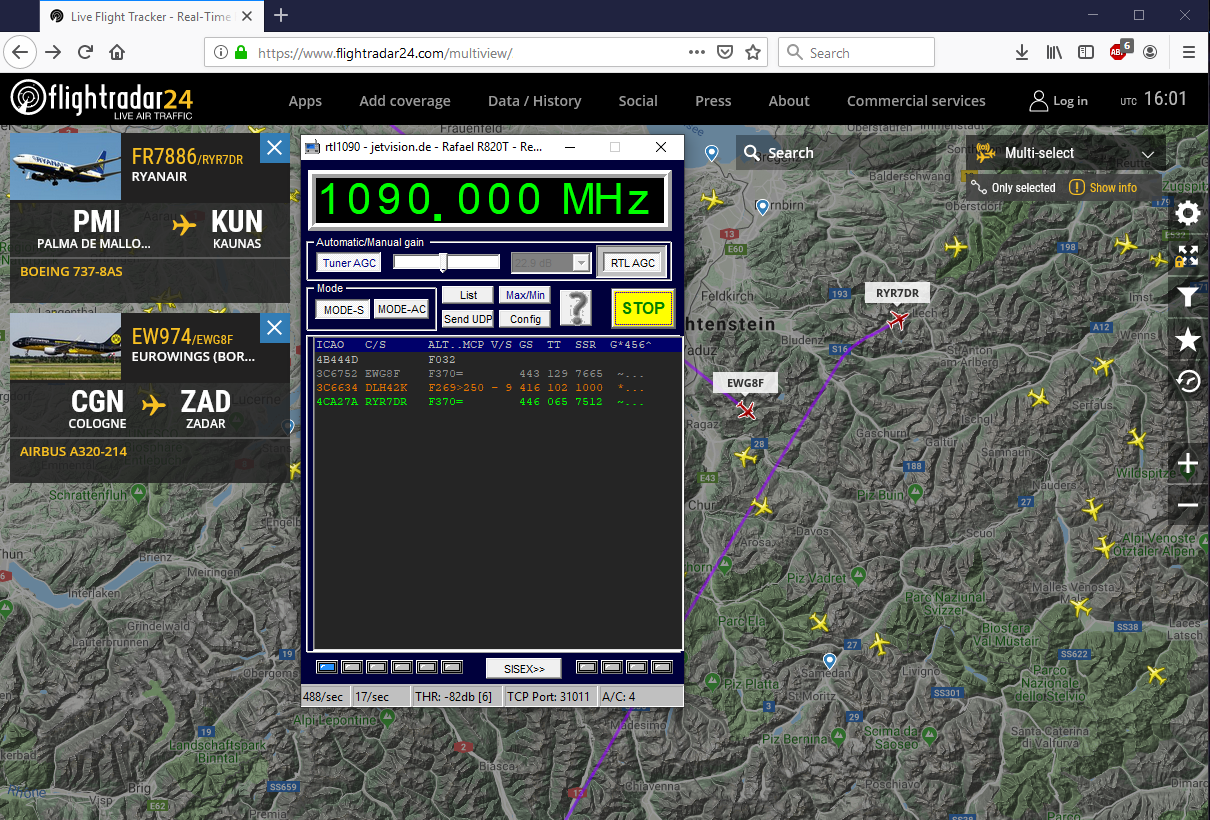Open Firefox hamburger menu
1210x820 pixels.
click(x=1188, y=52)
